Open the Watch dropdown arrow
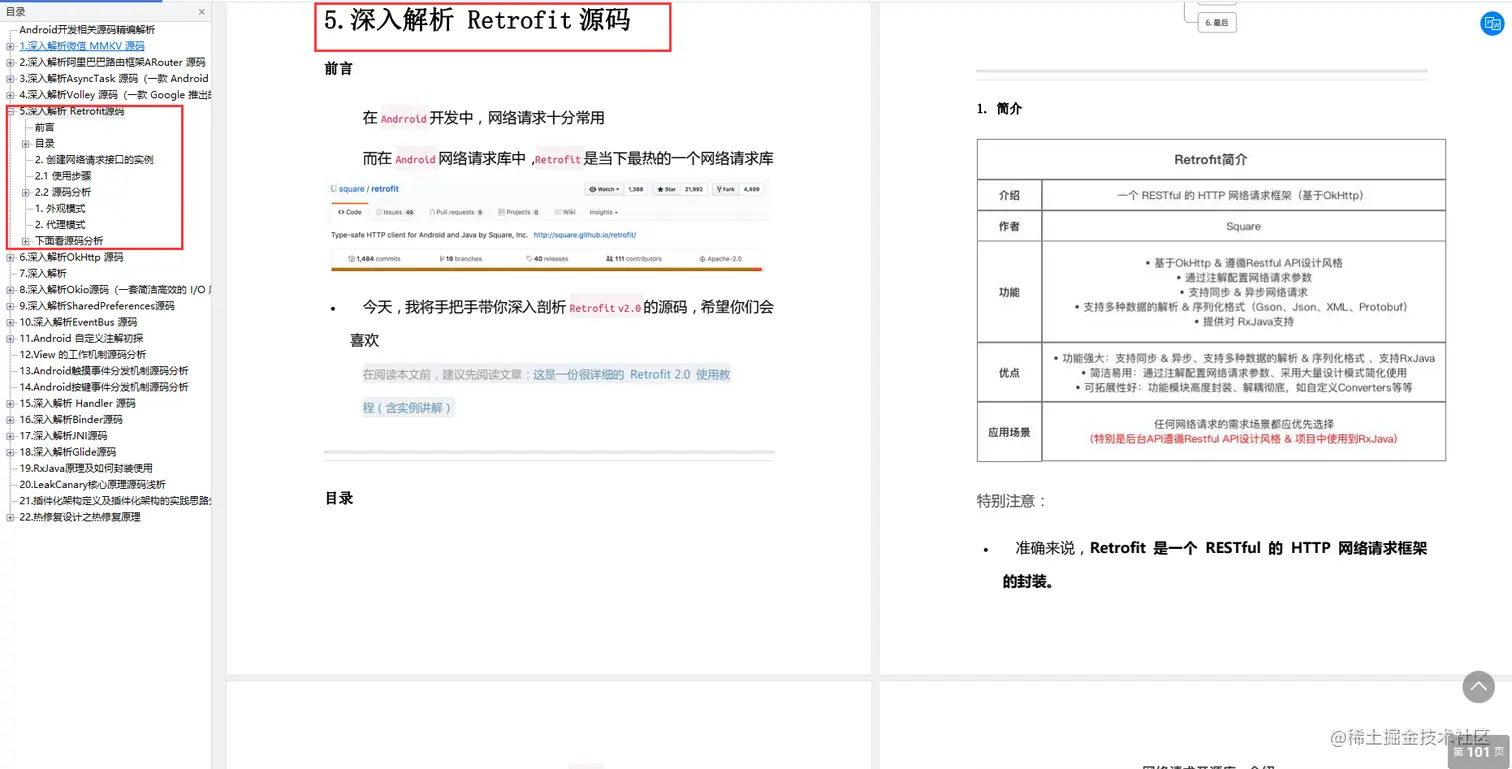1512x769 pixels. click(x=619, y=189)
